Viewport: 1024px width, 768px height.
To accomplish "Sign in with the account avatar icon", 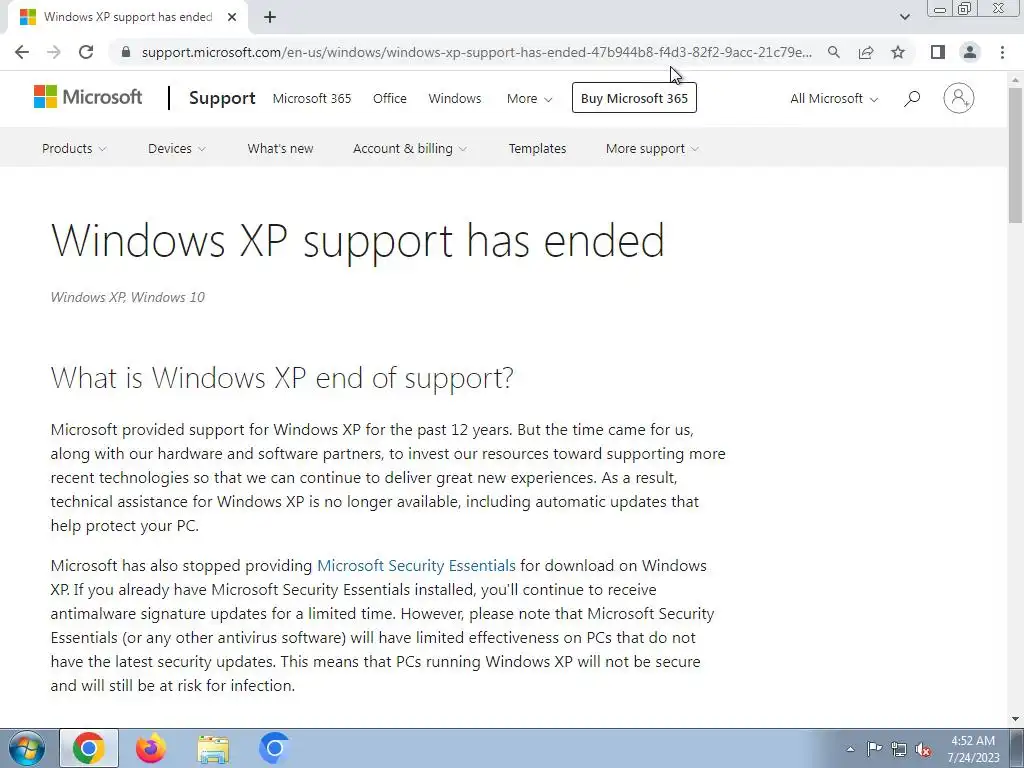I will [x=959, y=98].
